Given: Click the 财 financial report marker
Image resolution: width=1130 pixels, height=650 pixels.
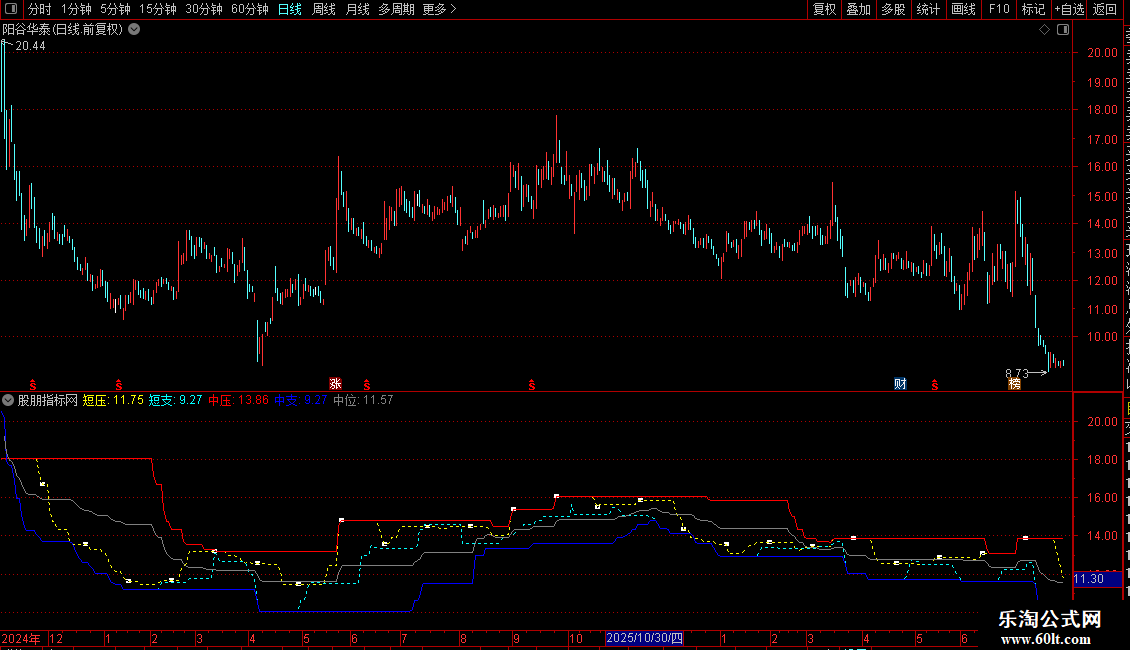Looking at the screenshot, I should point(900,383).
